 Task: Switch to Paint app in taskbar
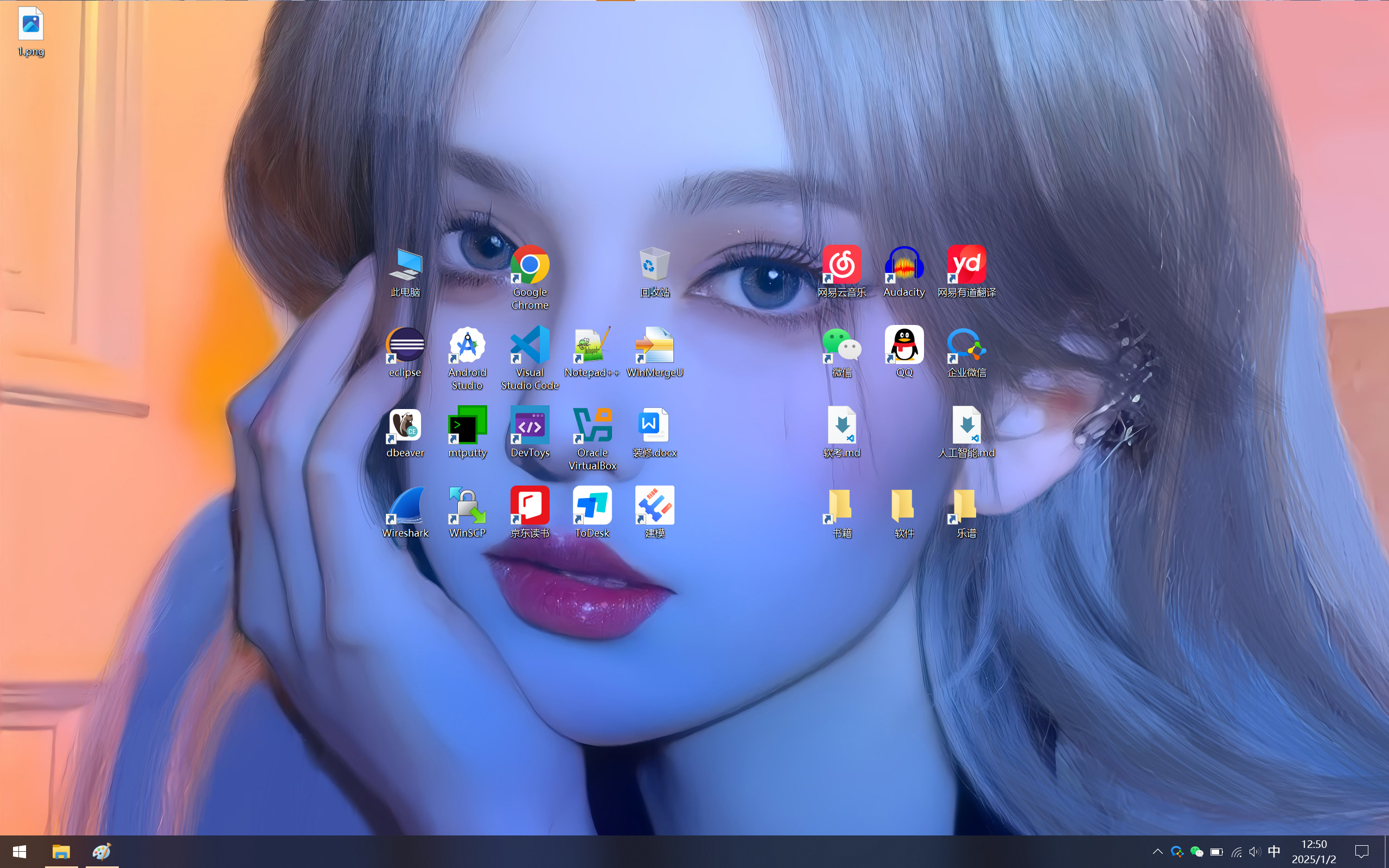[x=102, y=852]
